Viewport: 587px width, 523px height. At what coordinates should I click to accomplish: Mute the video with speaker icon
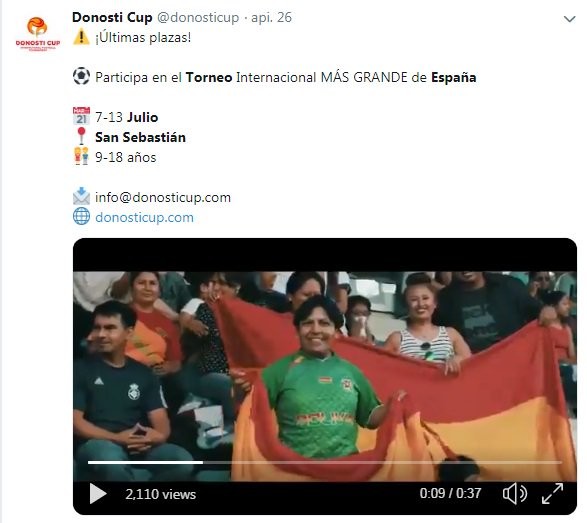click(515, 494)
